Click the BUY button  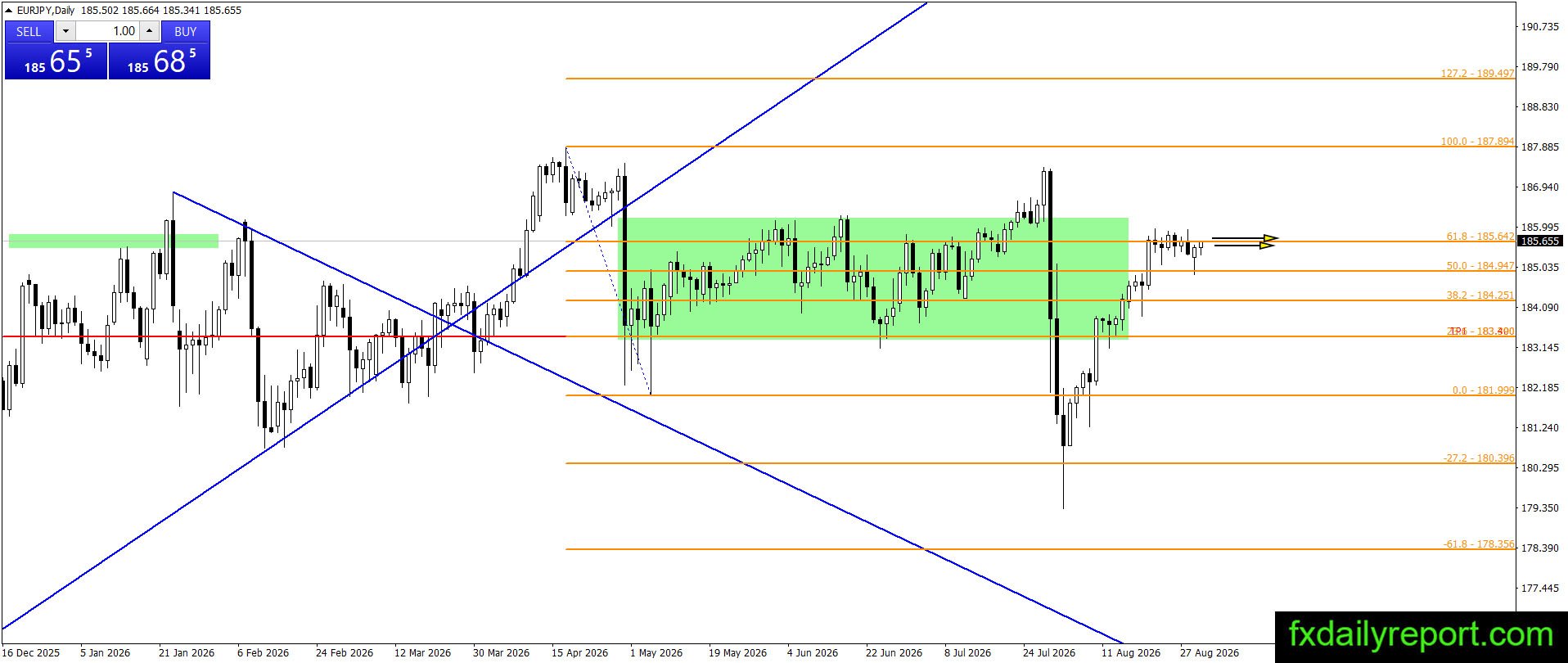click(186, 31)
